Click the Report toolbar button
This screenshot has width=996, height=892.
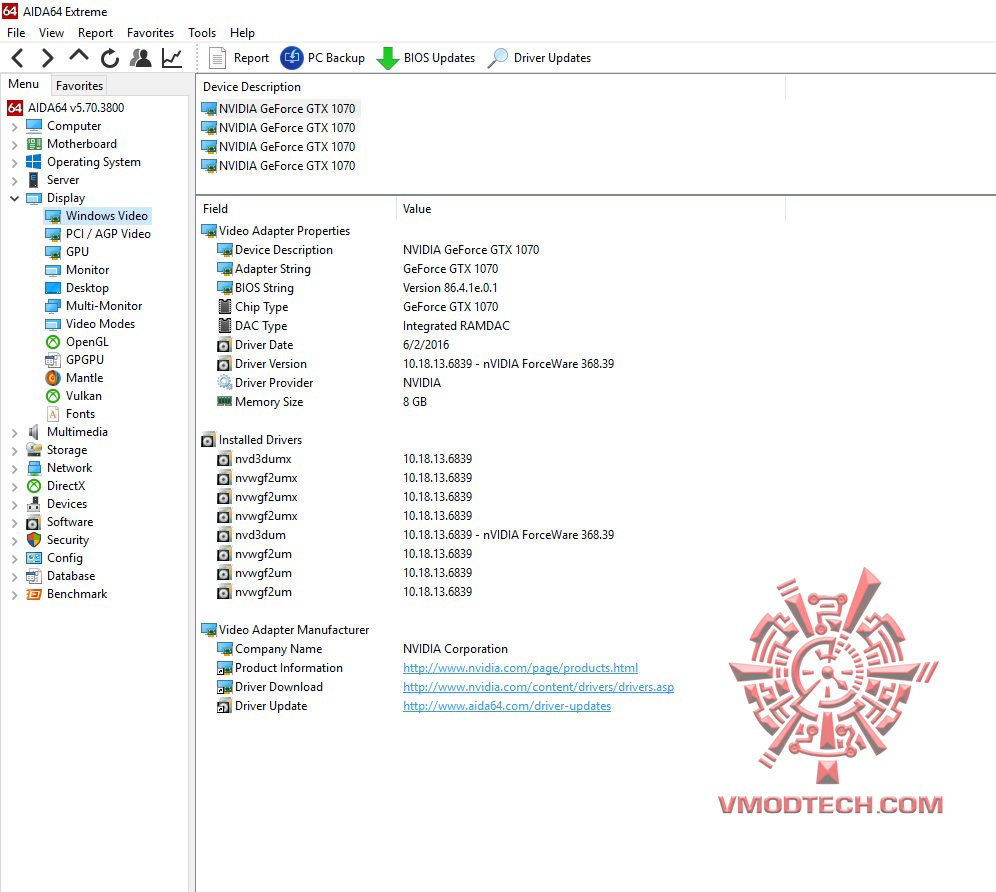point(239,58)
